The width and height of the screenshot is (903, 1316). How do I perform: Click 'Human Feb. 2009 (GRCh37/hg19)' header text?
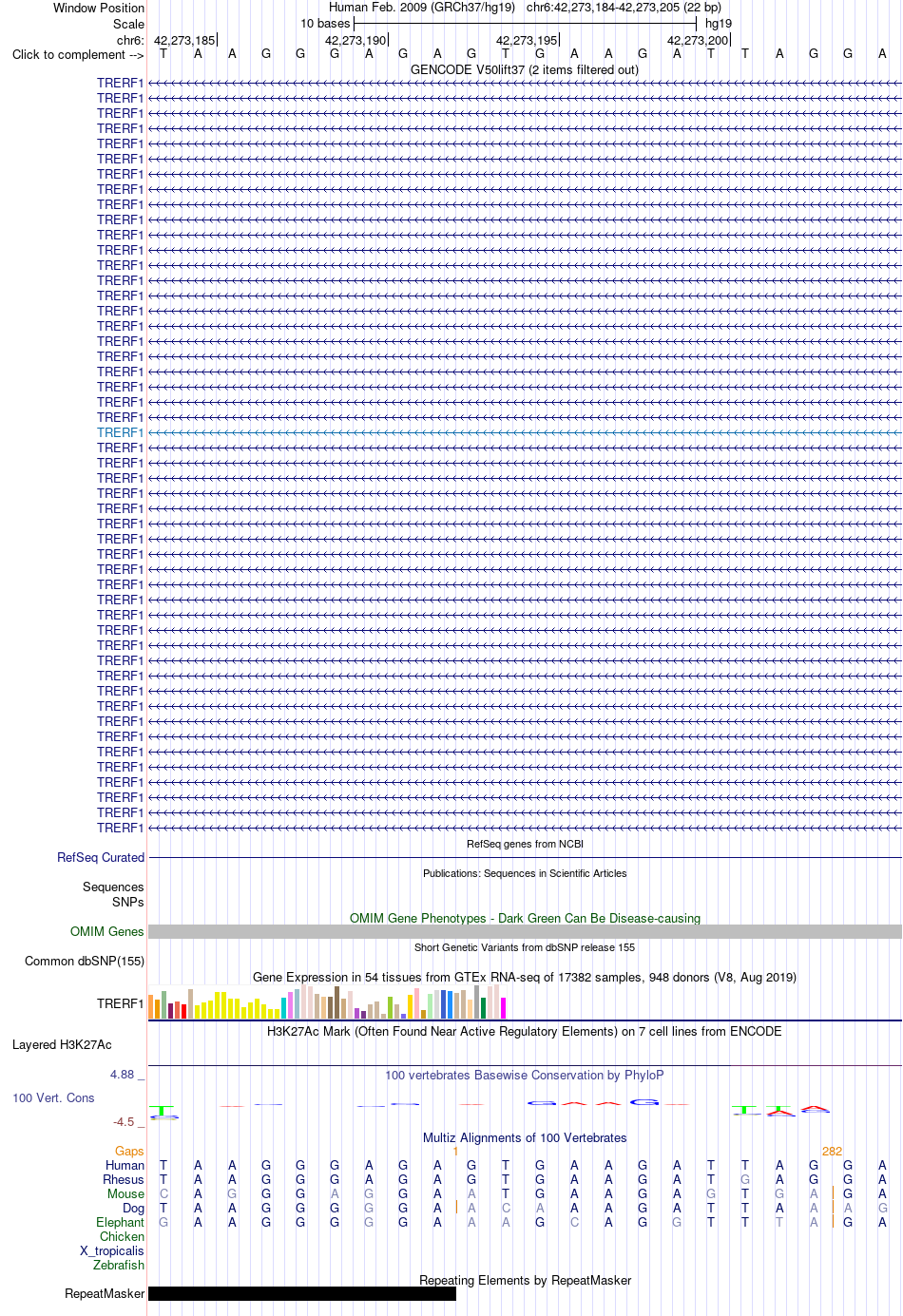click(x=422, y=7)
